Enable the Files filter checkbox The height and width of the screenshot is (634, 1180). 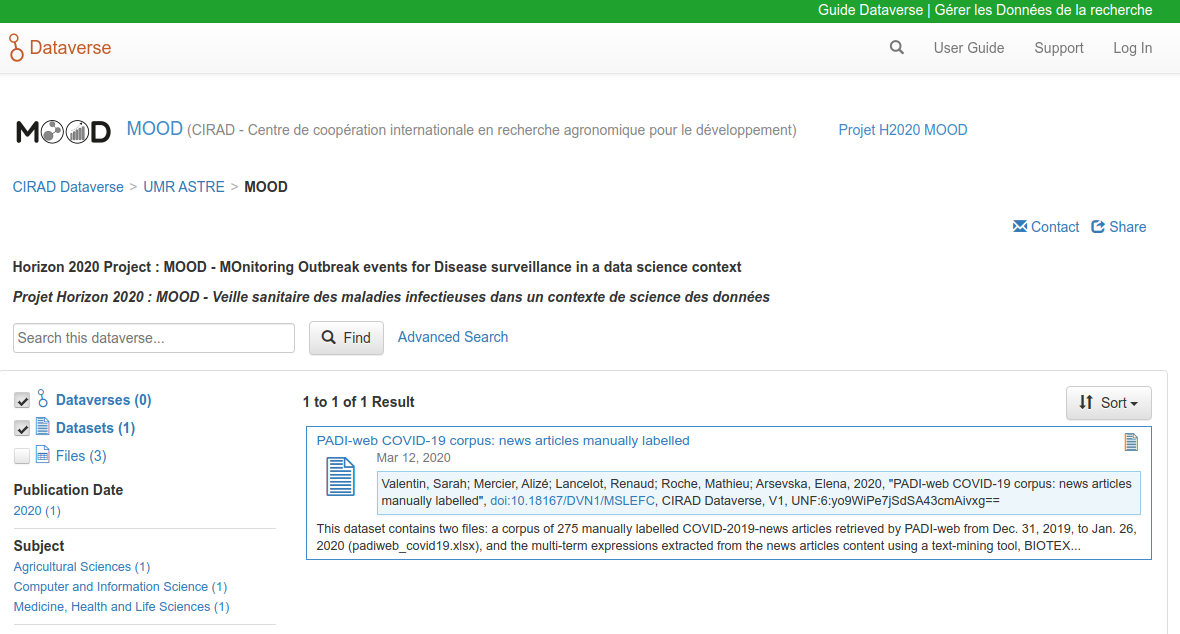[x=22, y=457]
